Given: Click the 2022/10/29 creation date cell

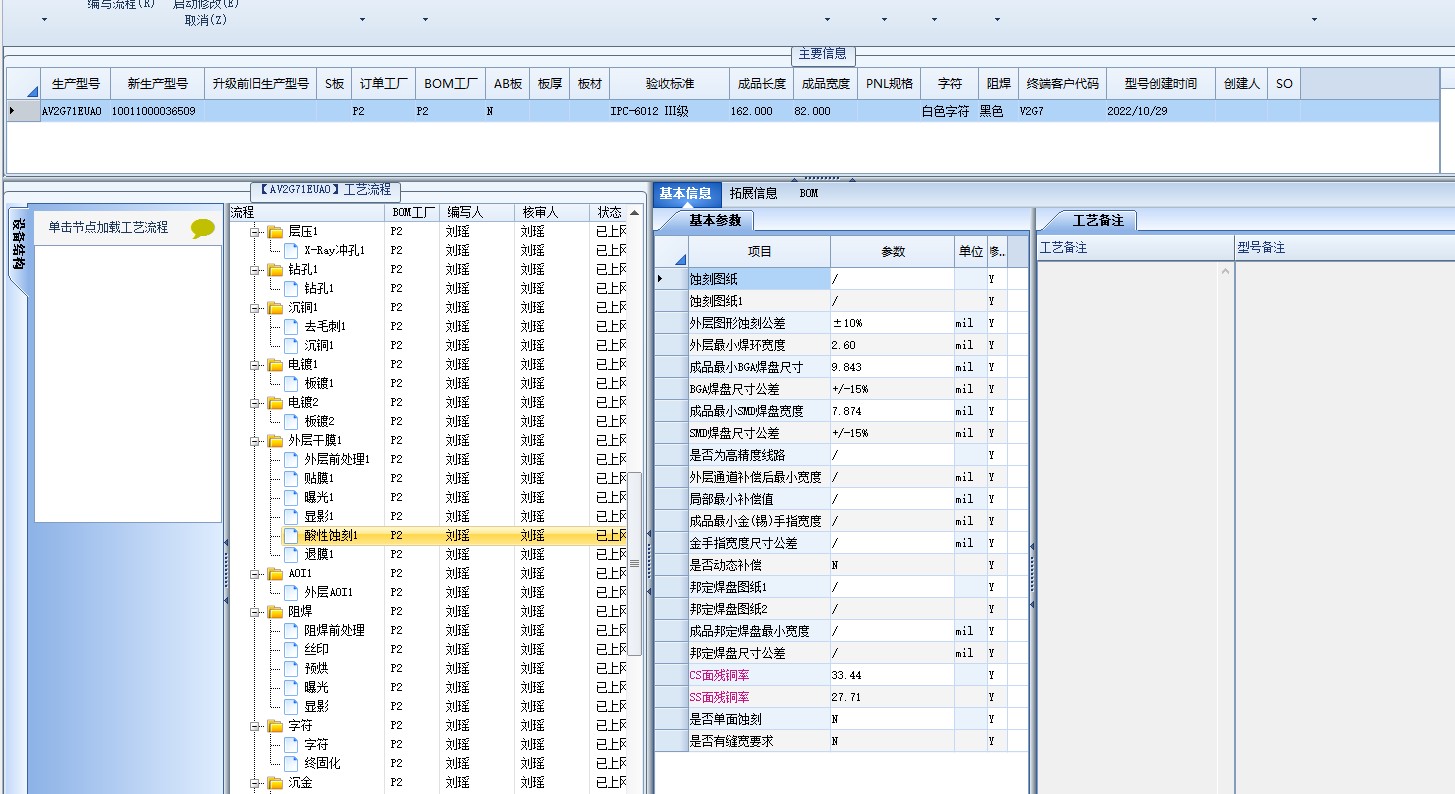Looking at the screenshot, I should pos(1160,111).
